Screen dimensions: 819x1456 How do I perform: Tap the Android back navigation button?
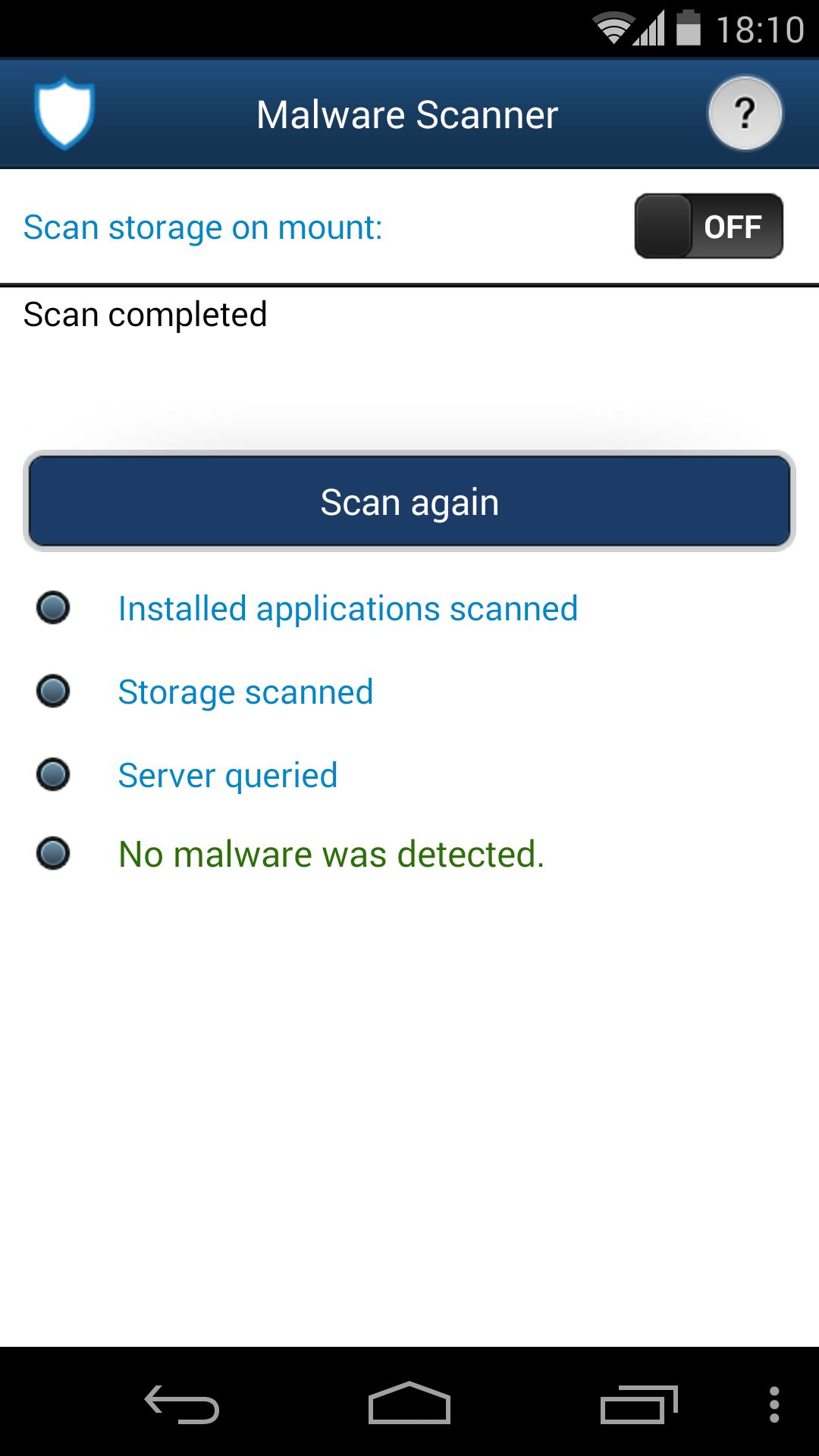(182, 1404)
